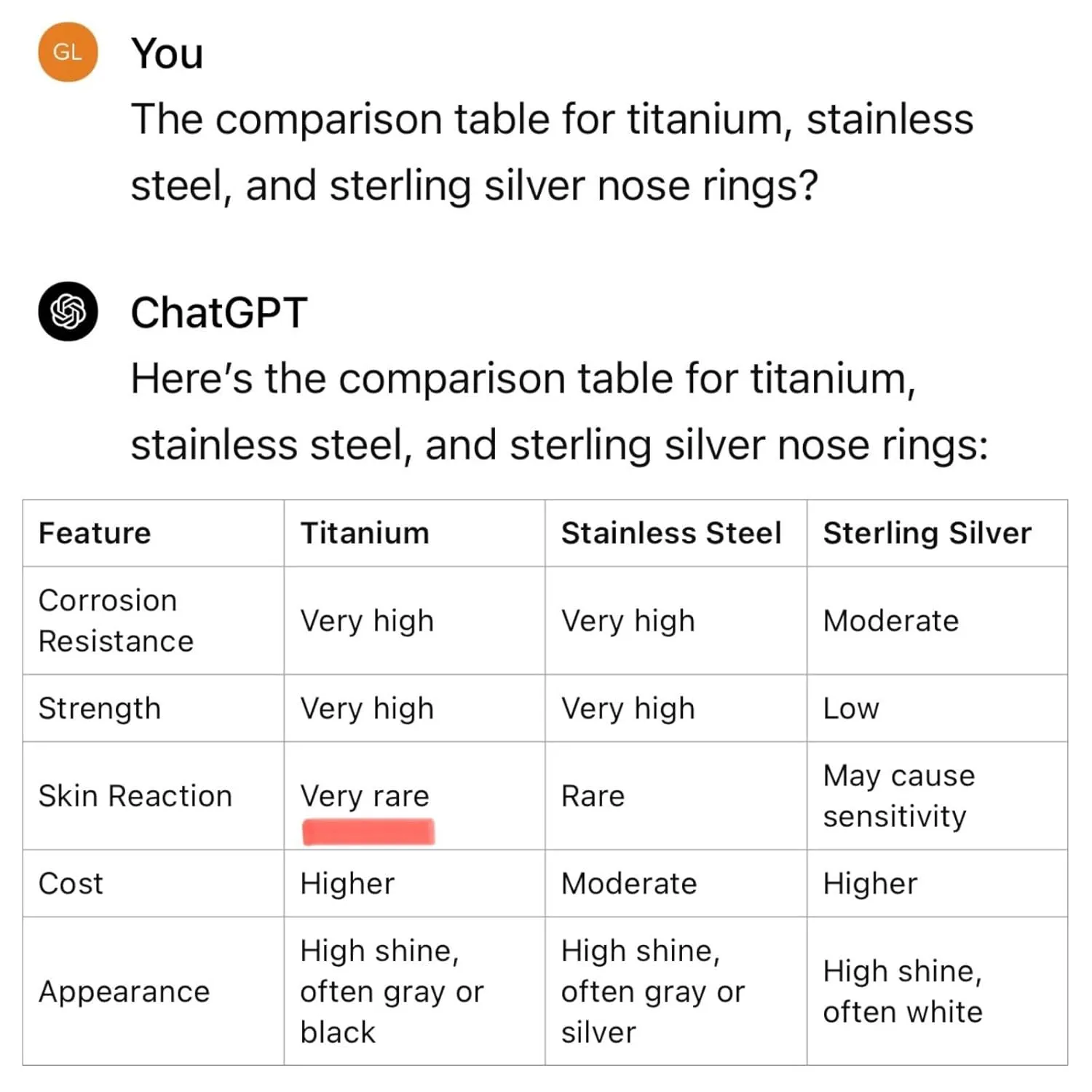This screenshot has width=1092, height=1092.
Task: Click the orange GL user avatar
Action: (68, 52)
